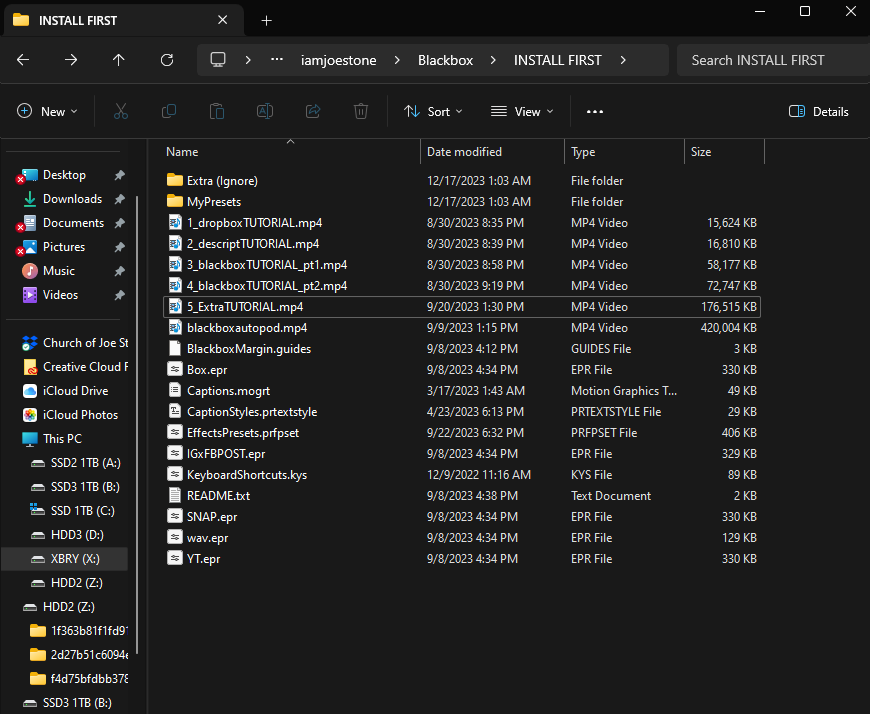
Task: Expand the Sort options dropdown
Action: [433, 111]
